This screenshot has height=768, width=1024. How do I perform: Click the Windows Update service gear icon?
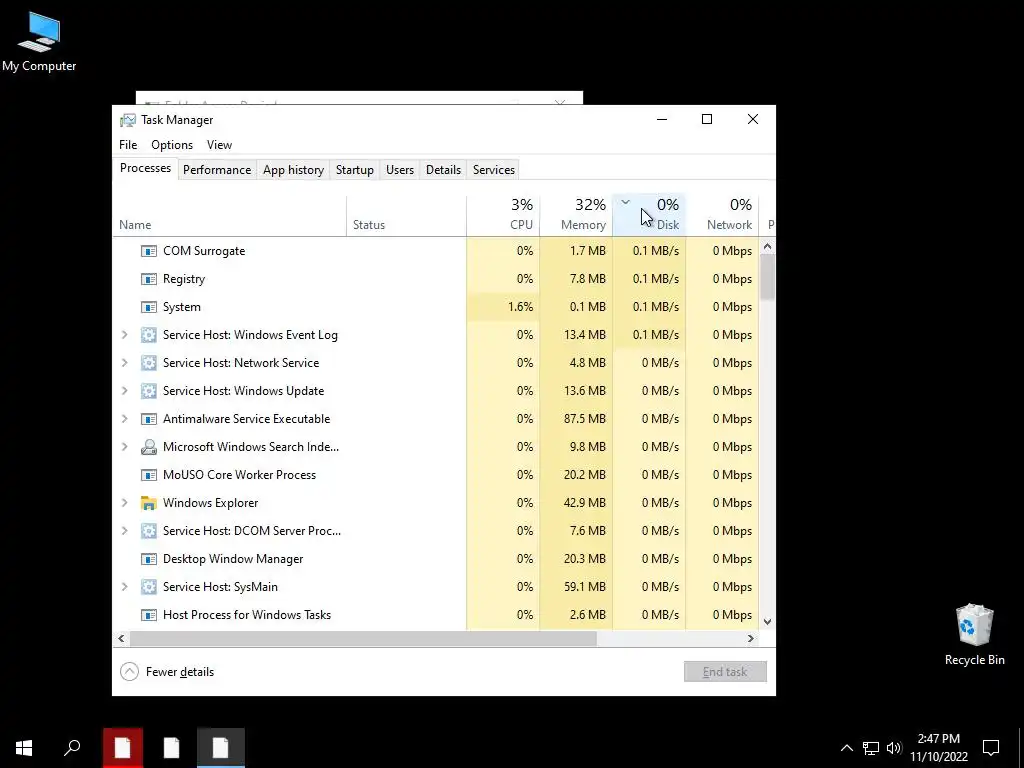149,391
